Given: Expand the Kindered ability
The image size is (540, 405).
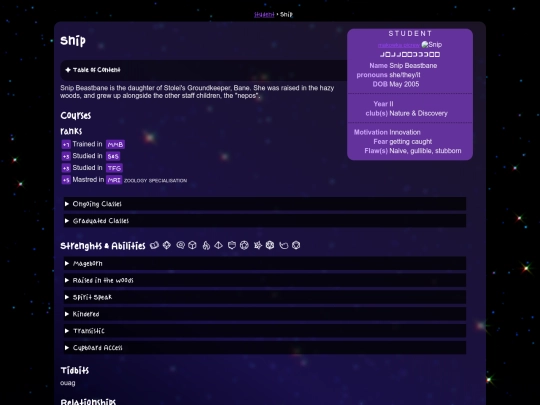Looking at the screenshot, I should click(265, 314).
